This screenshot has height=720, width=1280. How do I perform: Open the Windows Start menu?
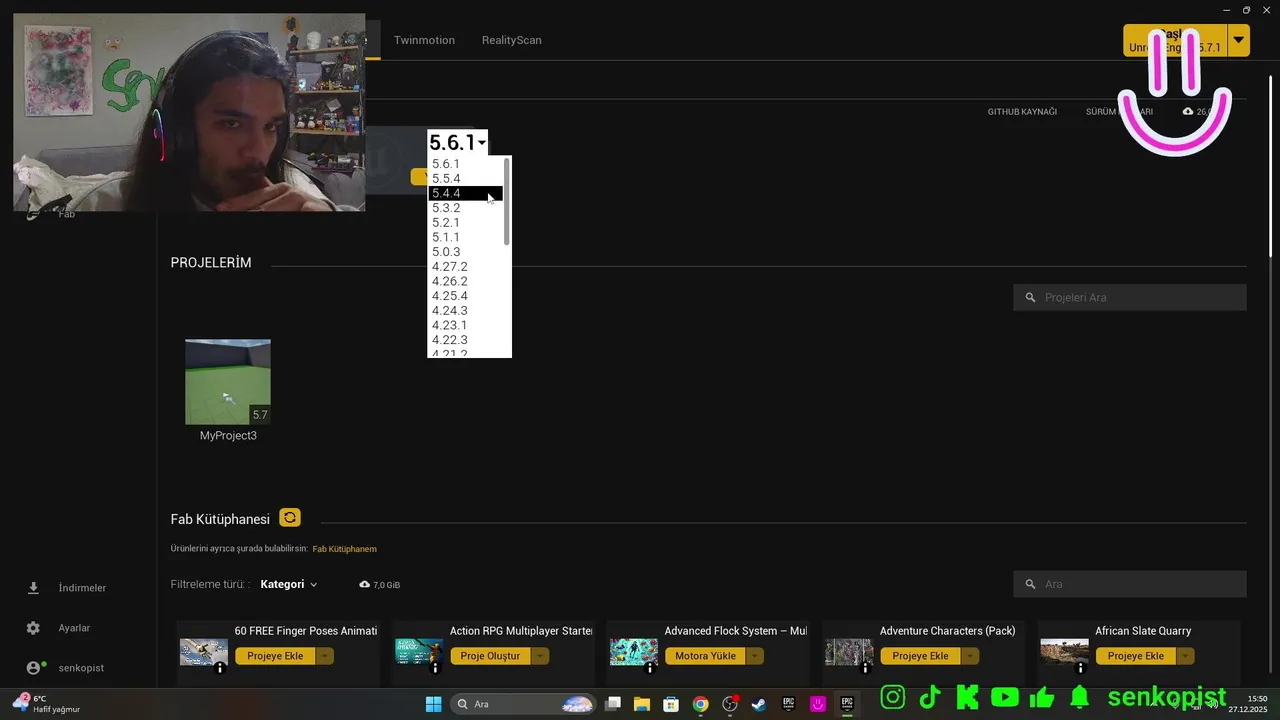point(433,704)
